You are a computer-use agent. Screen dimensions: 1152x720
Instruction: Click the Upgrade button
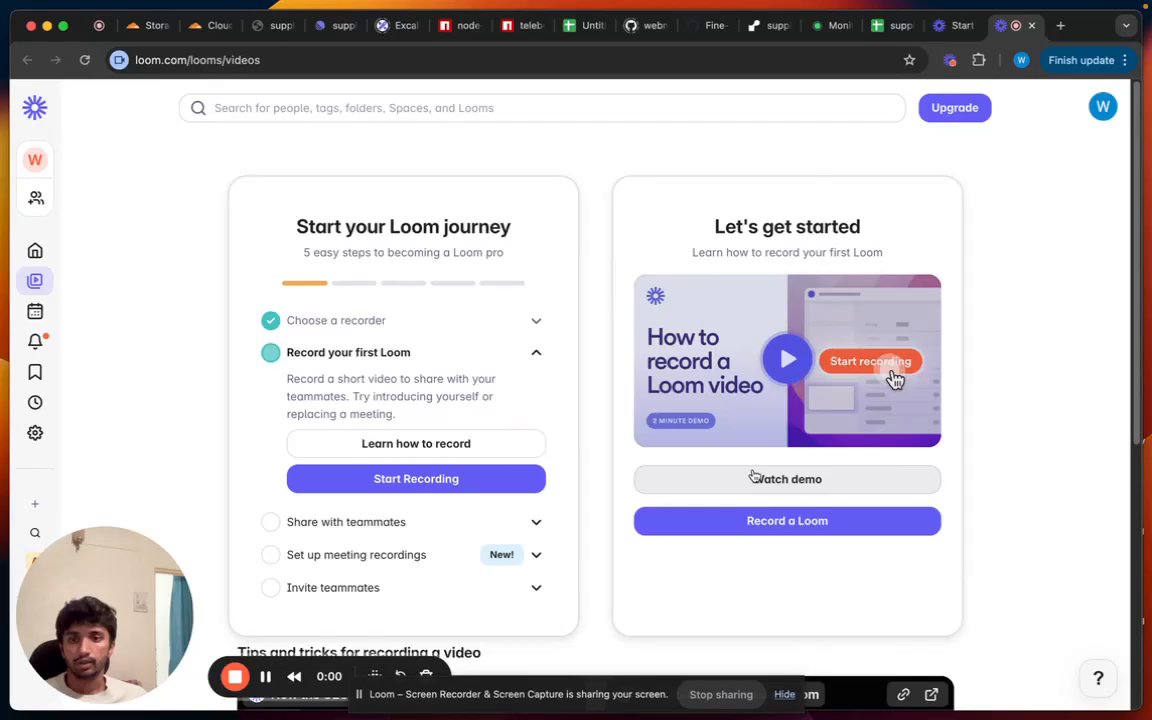point(954,108)
